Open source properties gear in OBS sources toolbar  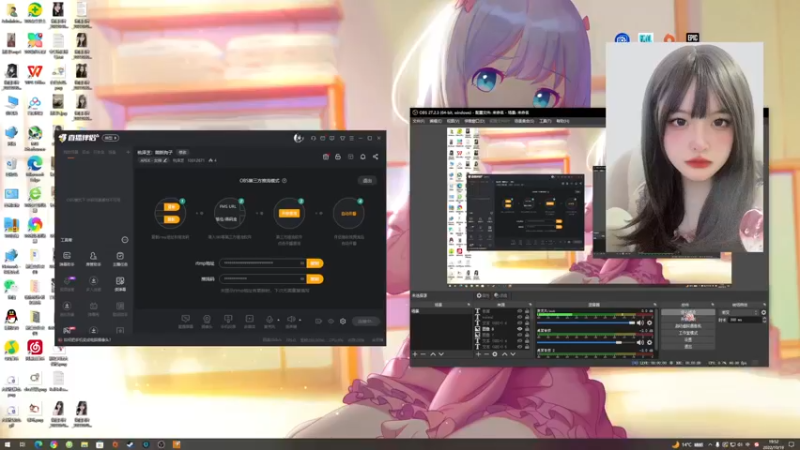tap(495, 354)
